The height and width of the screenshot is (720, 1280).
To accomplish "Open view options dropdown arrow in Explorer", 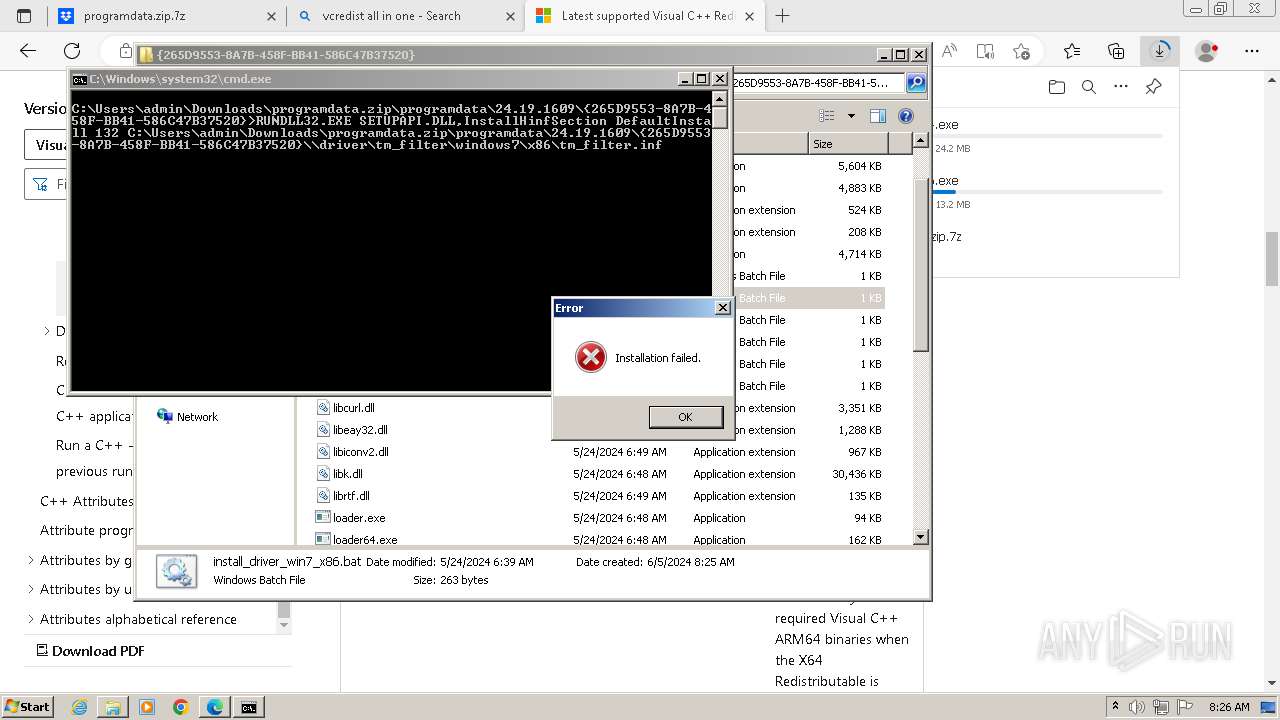I will 851,116.
